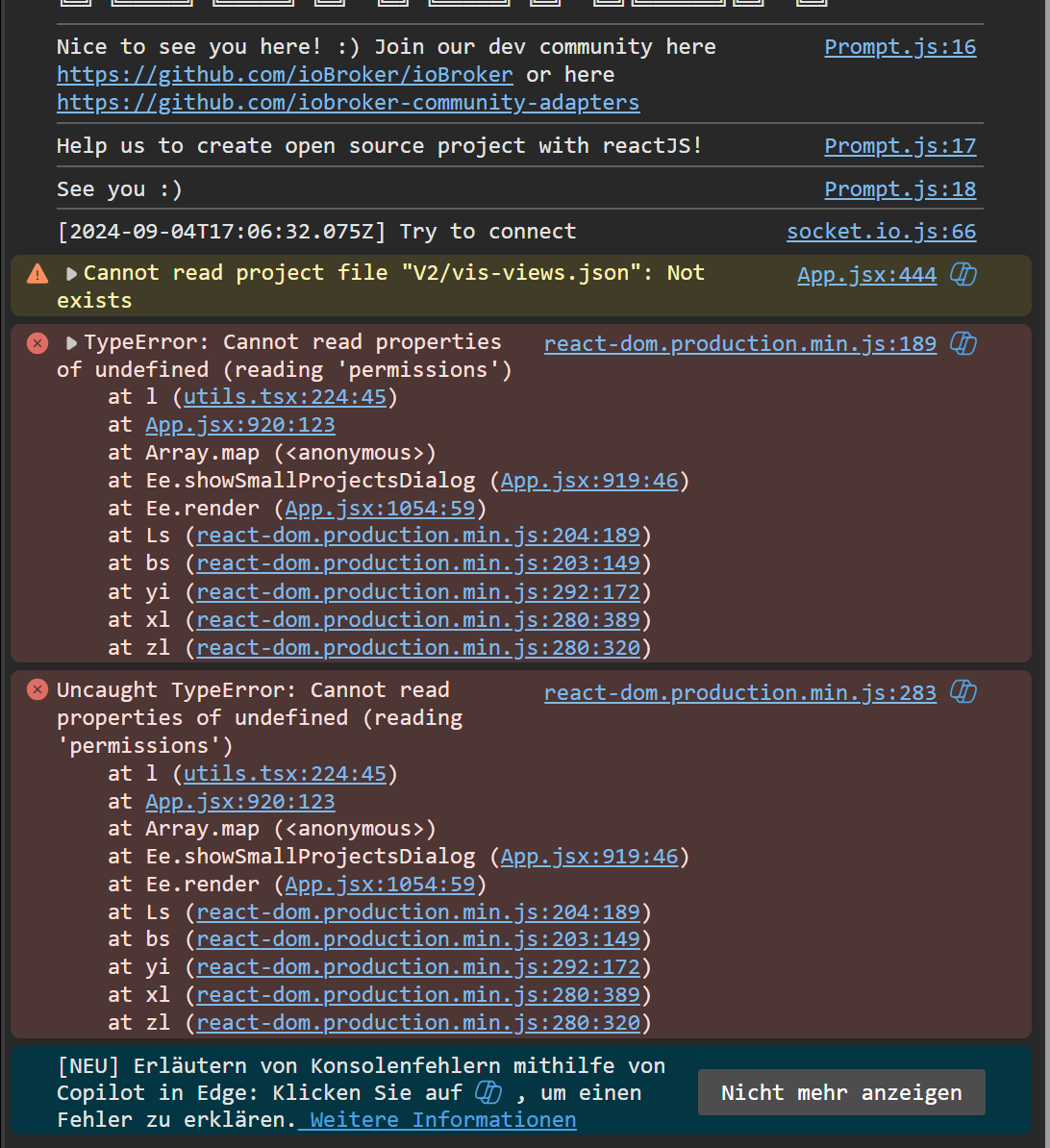Image resolution: width=1050 pixels, height=1148 pixels.
Task: Open the github.com/ioBroker/ioBroker link
Action: point(285,75)
